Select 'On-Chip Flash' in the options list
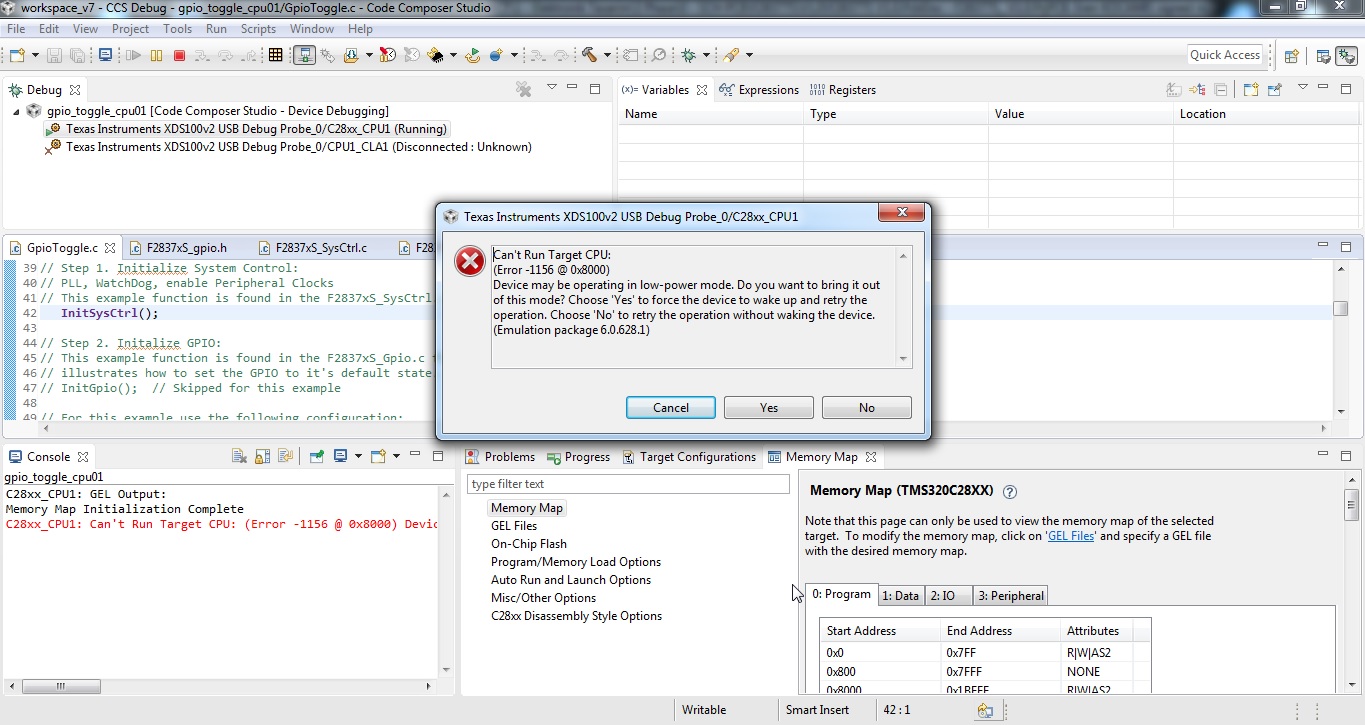1365x725 pixels. pyautogui.click(x=528, y=544)
